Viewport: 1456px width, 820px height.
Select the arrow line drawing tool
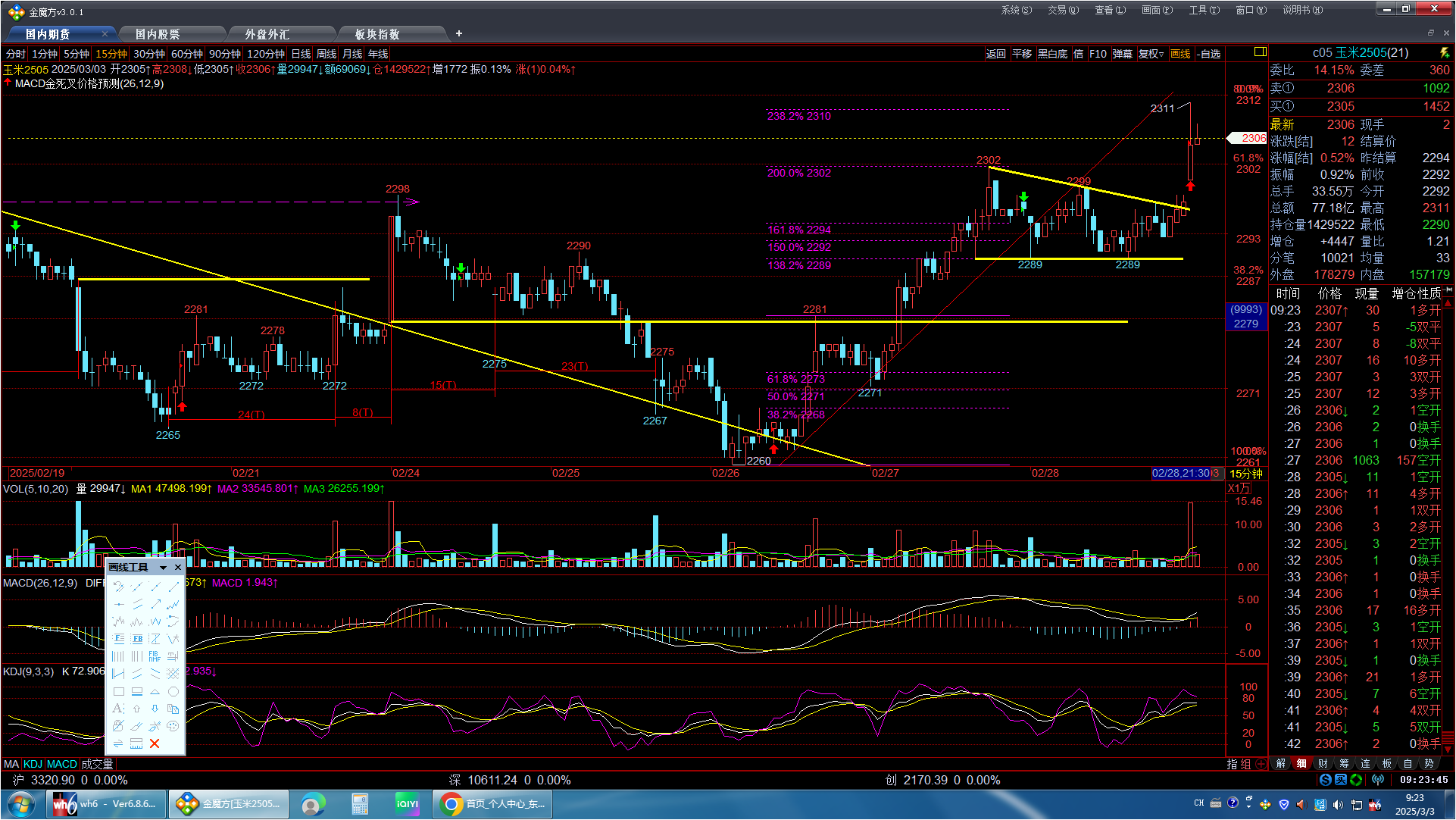click(x=155, y=604)
